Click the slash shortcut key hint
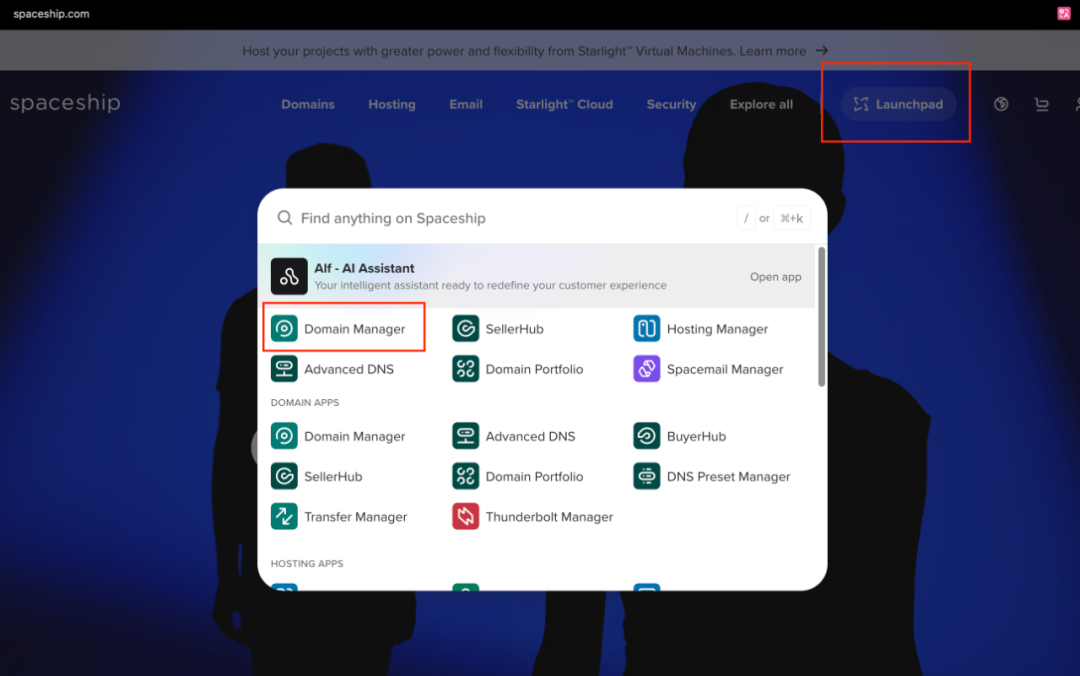Screen dimensions: 1080x676 coord(746,218)
